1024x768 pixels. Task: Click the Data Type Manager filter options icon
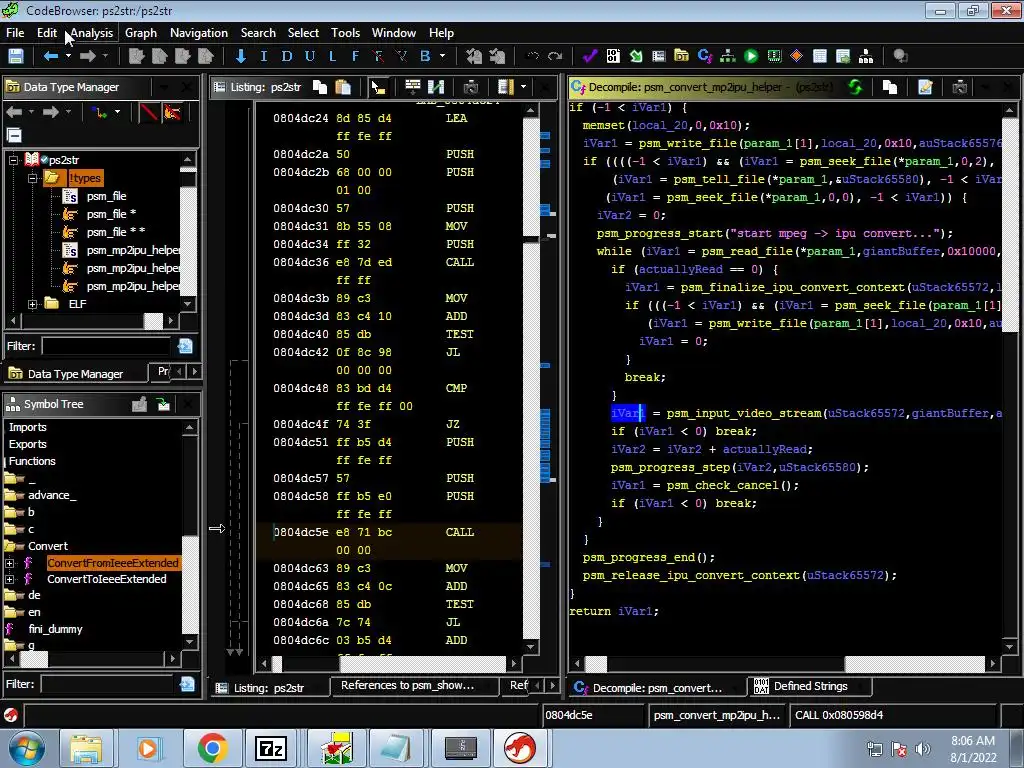[x=185, y=346]
